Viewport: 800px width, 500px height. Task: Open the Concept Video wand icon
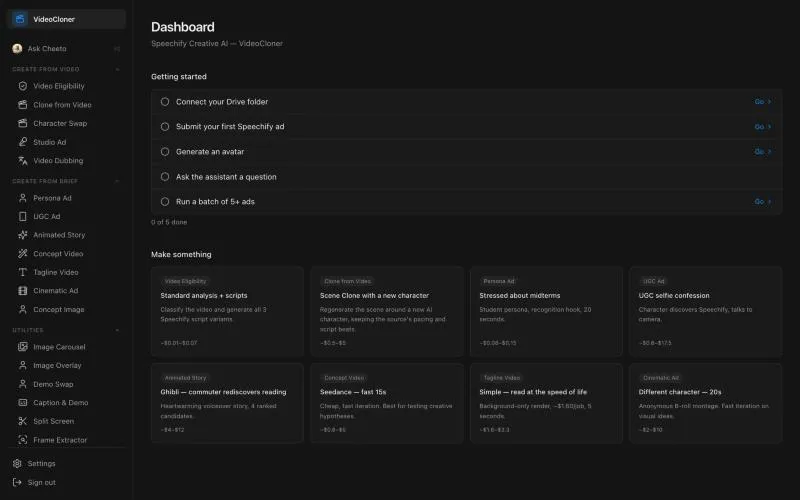point(22,254)
